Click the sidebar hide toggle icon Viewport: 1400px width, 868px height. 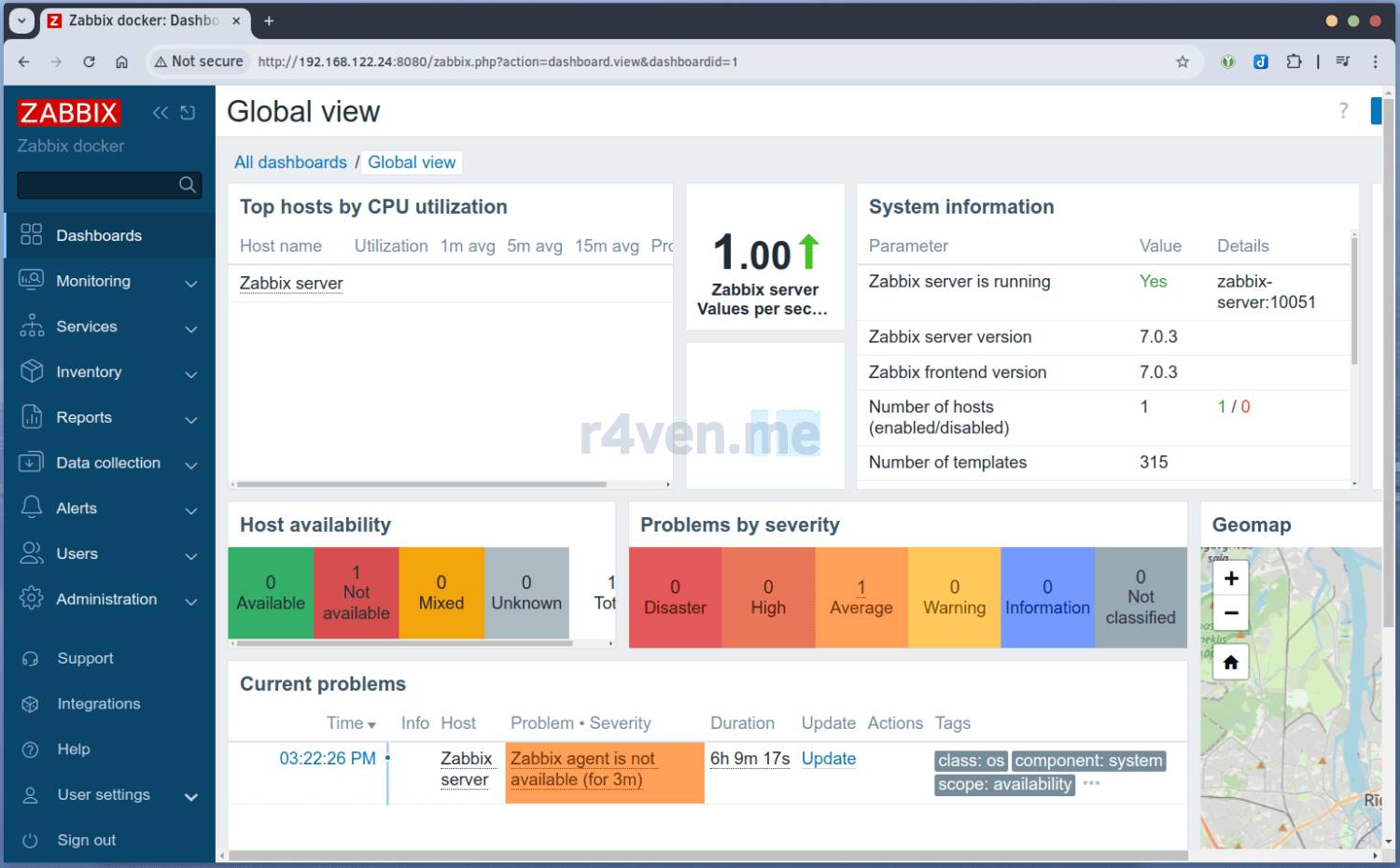(188, 113)
